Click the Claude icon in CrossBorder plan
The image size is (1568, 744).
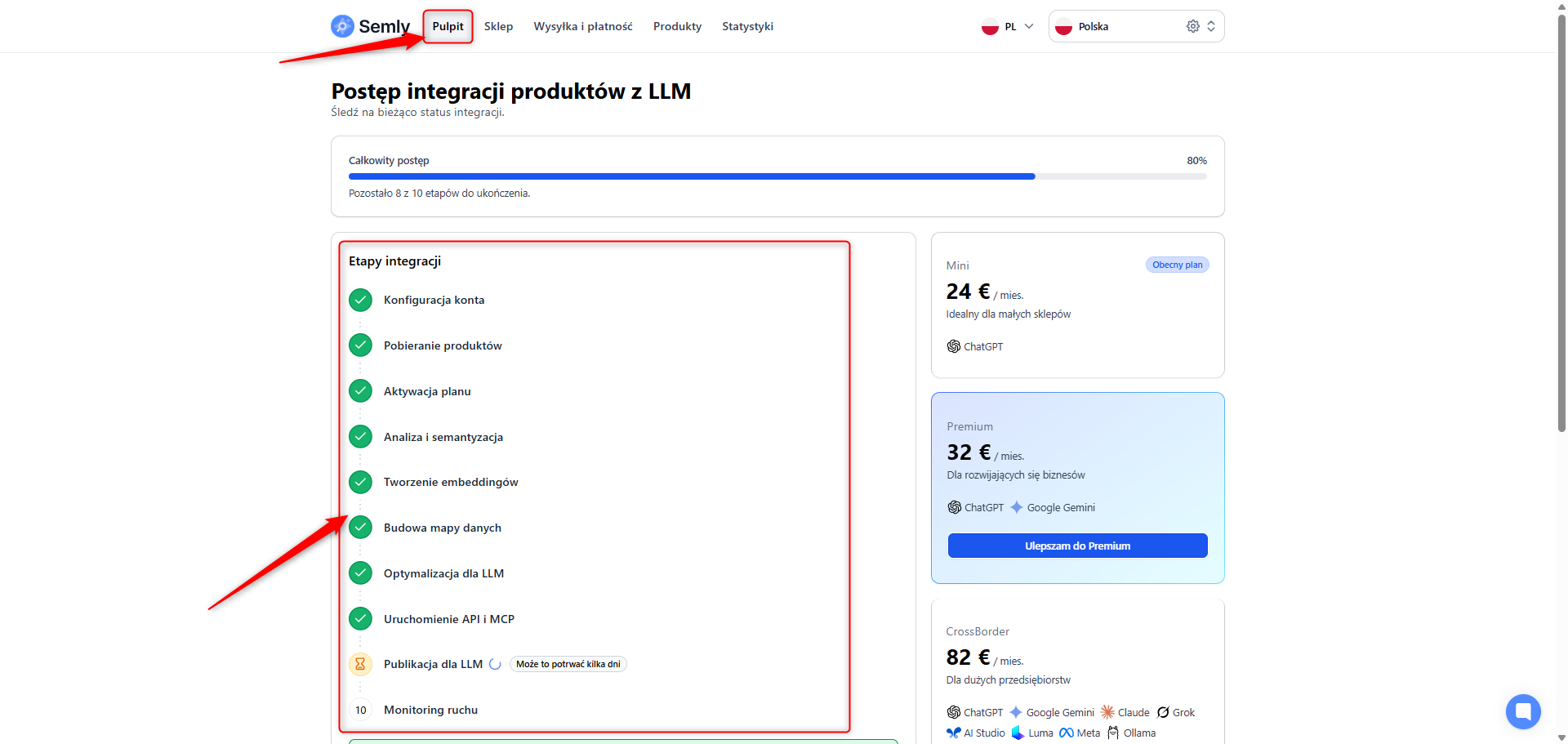pos(1107,712)
